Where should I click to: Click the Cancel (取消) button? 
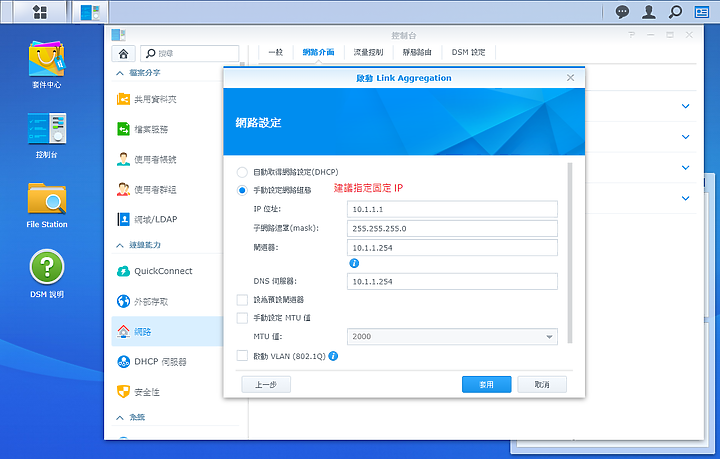tap(542, 385)
